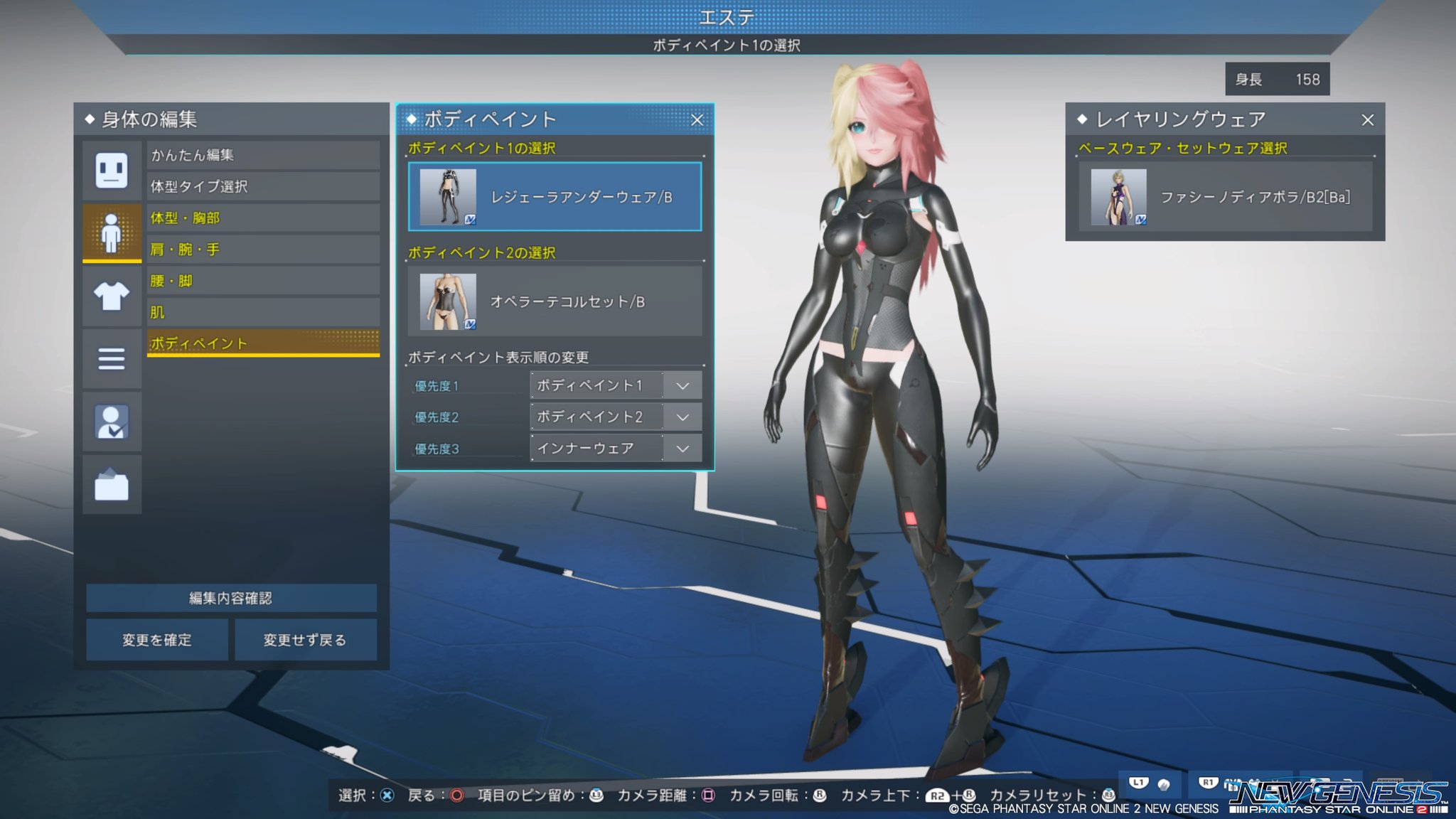Image resolution: width=1456 pixels, height=819 pixels.
Task: Open the 体型・胸部 menu item
Action: (263, 218)
